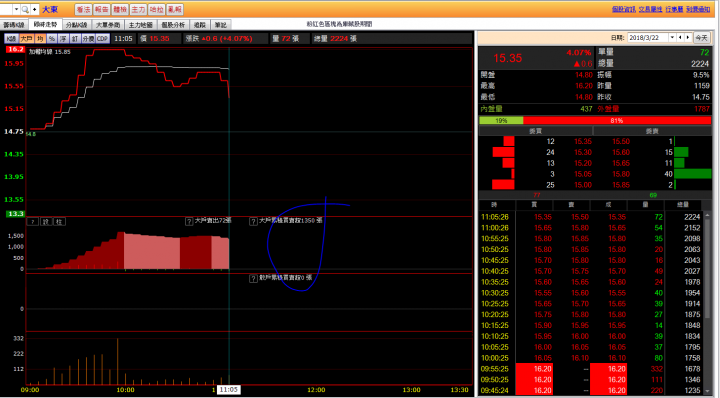The height and width of the screenshot is (398, 720).
Task: Click the 報告 toolbar button
Action: (101, 9)
